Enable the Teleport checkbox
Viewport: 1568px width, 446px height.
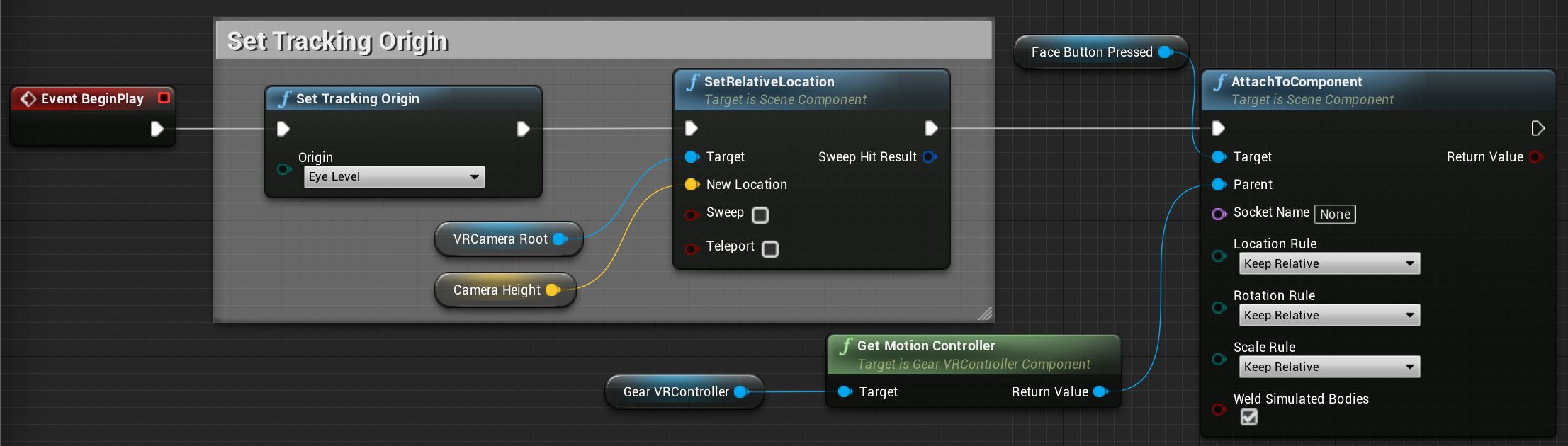tap(770, 248)
